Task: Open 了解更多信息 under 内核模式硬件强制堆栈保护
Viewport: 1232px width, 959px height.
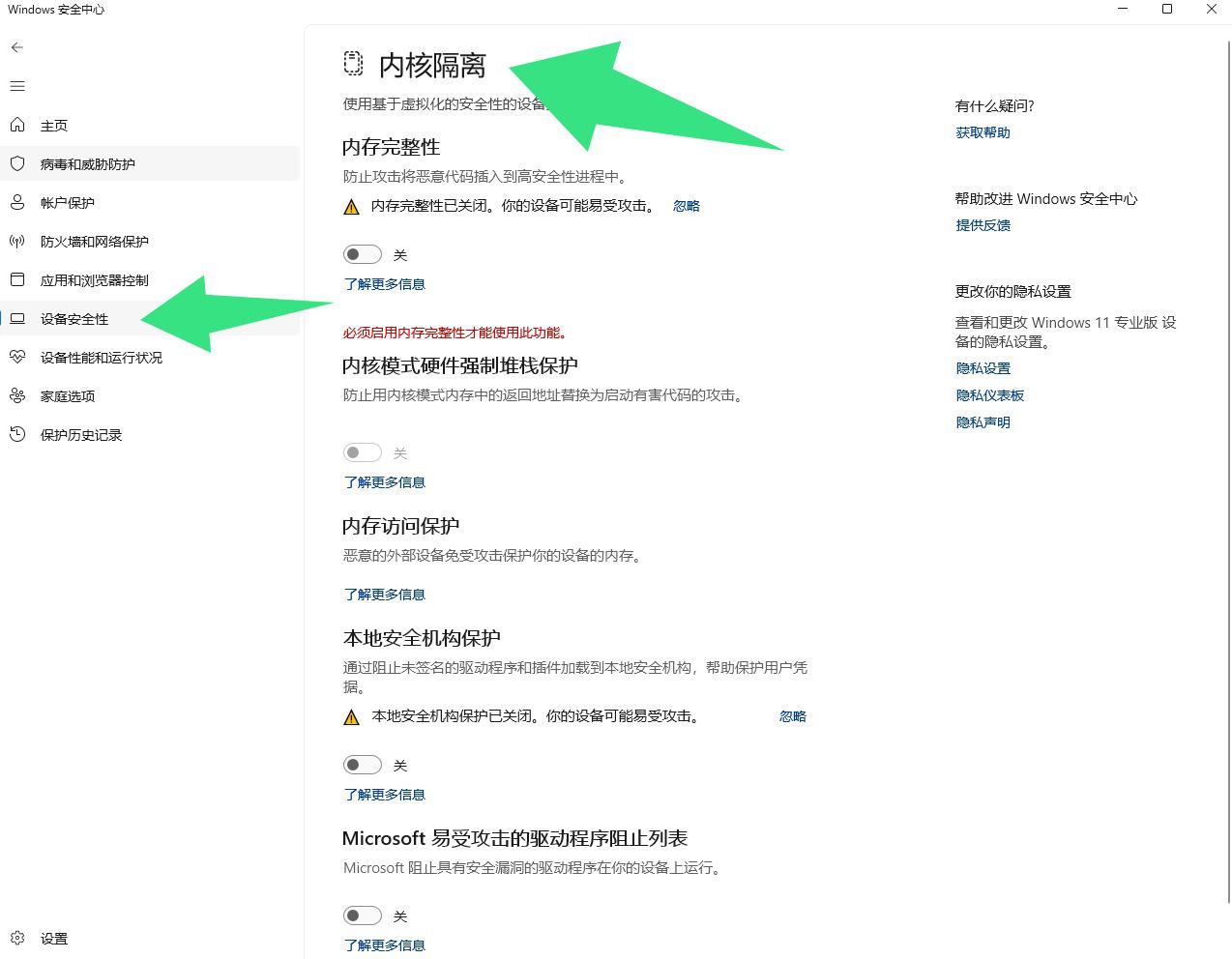Action: (385, 482)
